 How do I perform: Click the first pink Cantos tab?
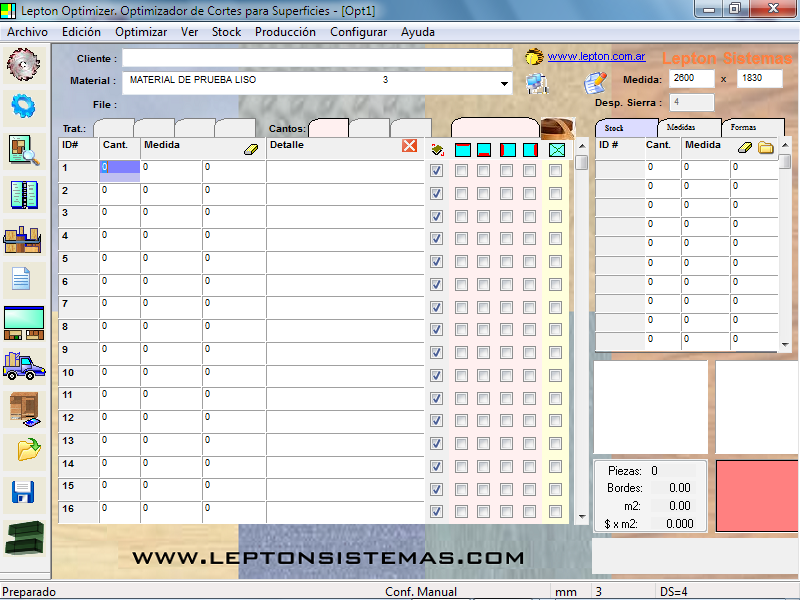point(329,128)
